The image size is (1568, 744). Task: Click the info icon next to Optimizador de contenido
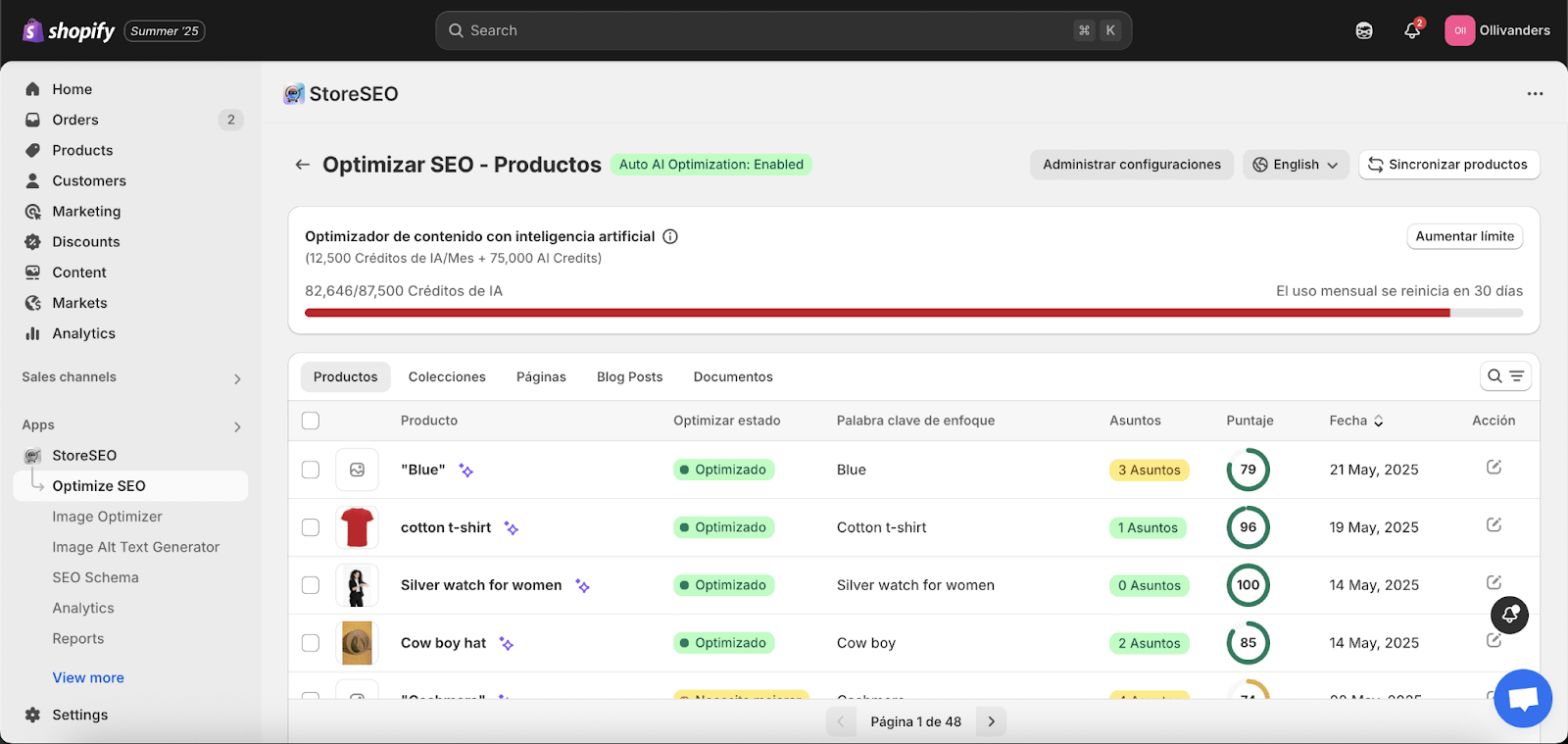coord(670,236)
